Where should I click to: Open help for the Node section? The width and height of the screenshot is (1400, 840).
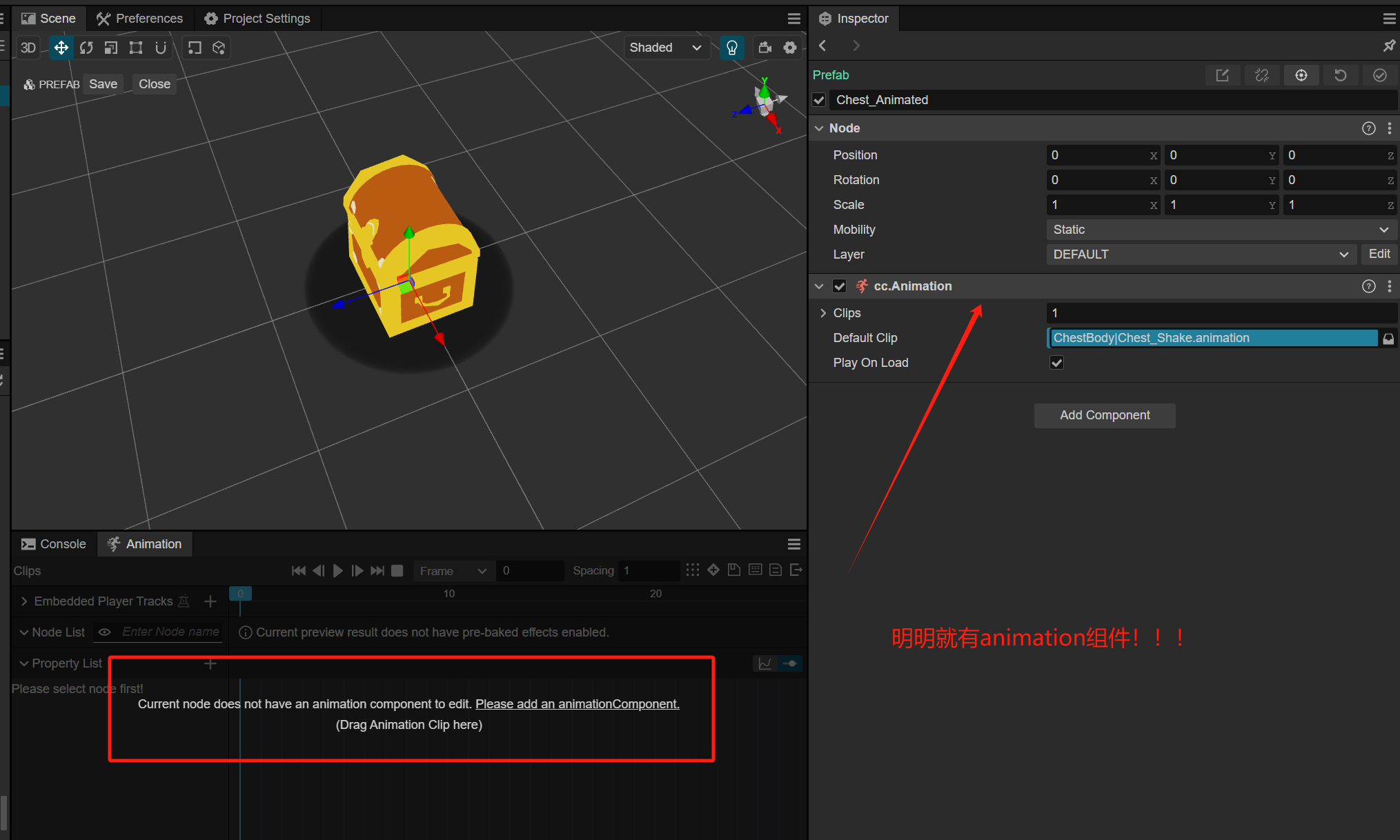pos(1369,128)
